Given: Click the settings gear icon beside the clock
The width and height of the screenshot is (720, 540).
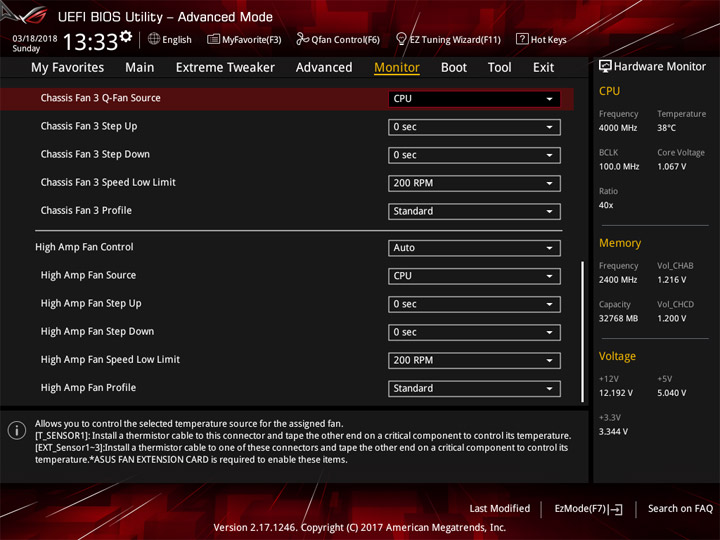Looking at the screenshot, I should [x=126, y=37].
